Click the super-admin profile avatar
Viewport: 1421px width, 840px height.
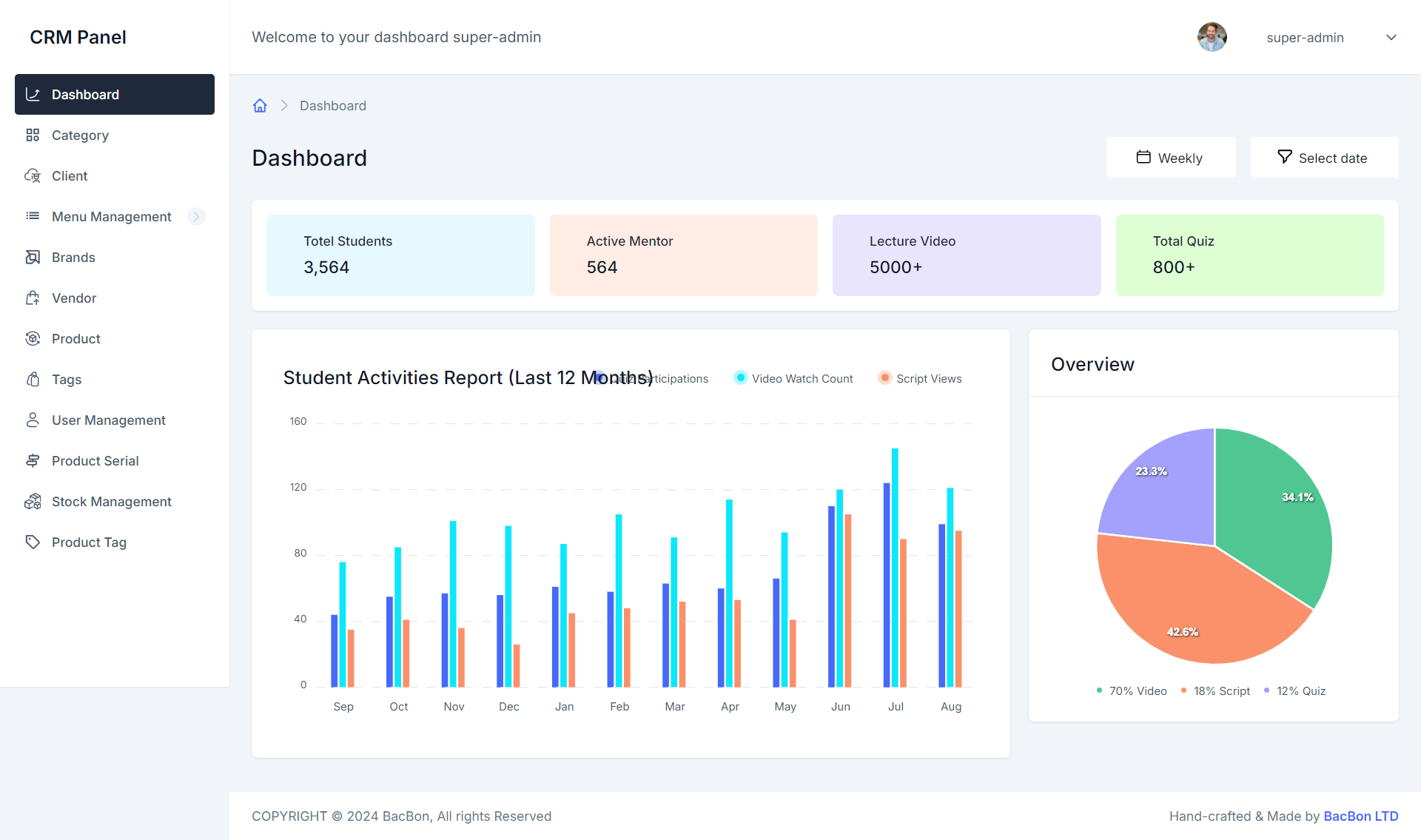[1212, 37]
